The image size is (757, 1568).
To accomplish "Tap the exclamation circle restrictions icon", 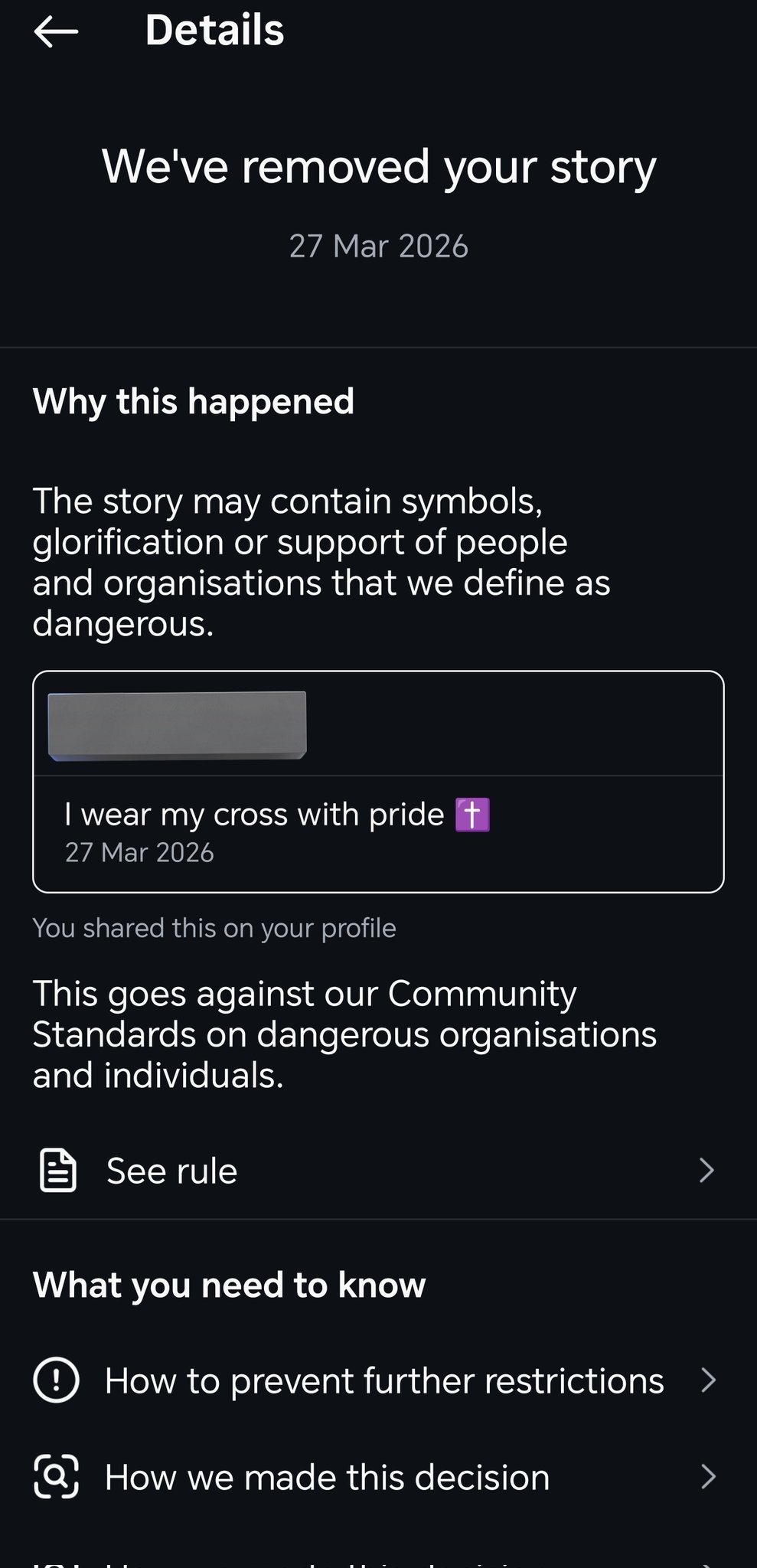I will tap(56, 1380).
